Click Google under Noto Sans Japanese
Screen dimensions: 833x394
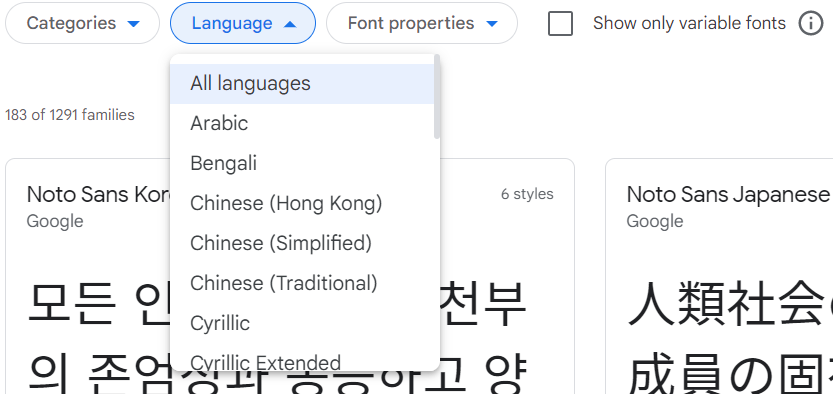(655, 221)
